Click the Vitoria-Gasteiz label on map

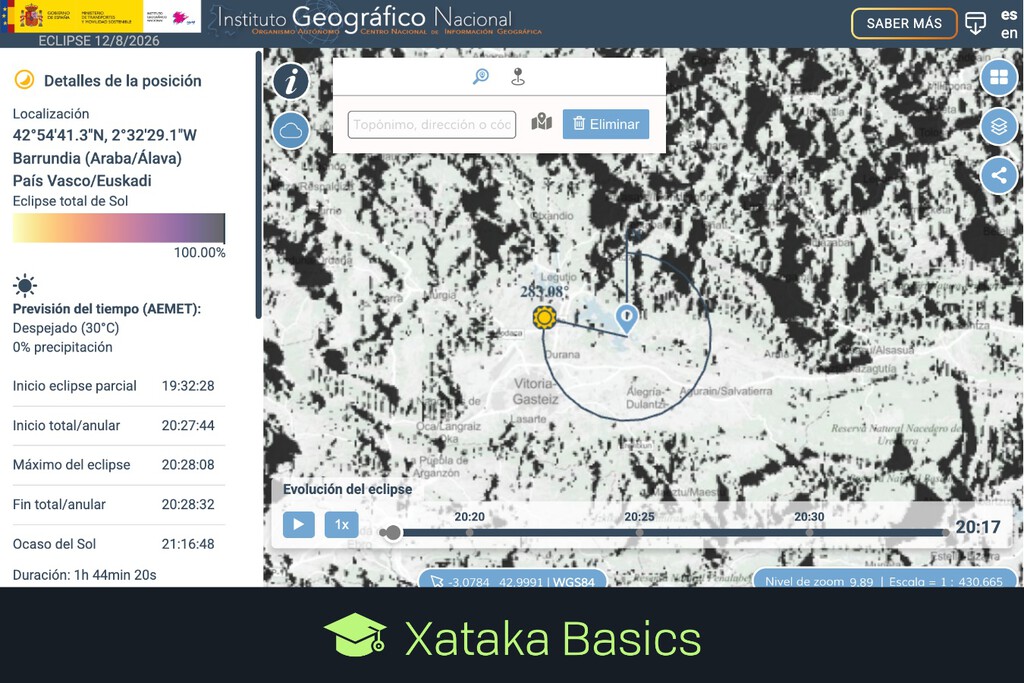(535, 391)
